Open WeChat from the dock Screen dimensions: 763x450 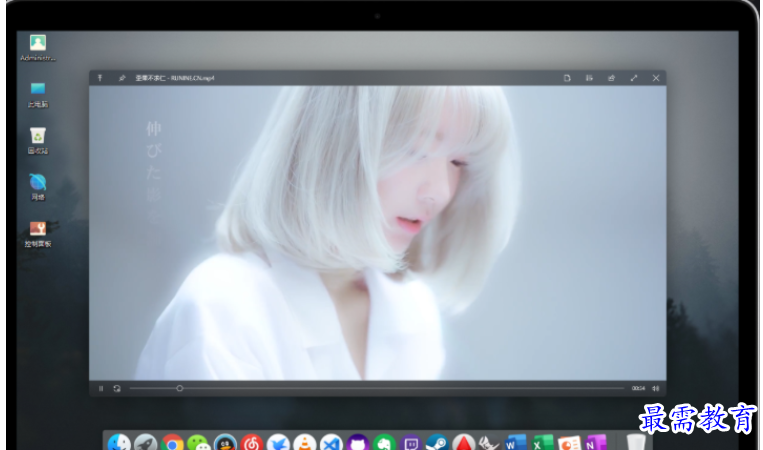[x=199, y=443]
